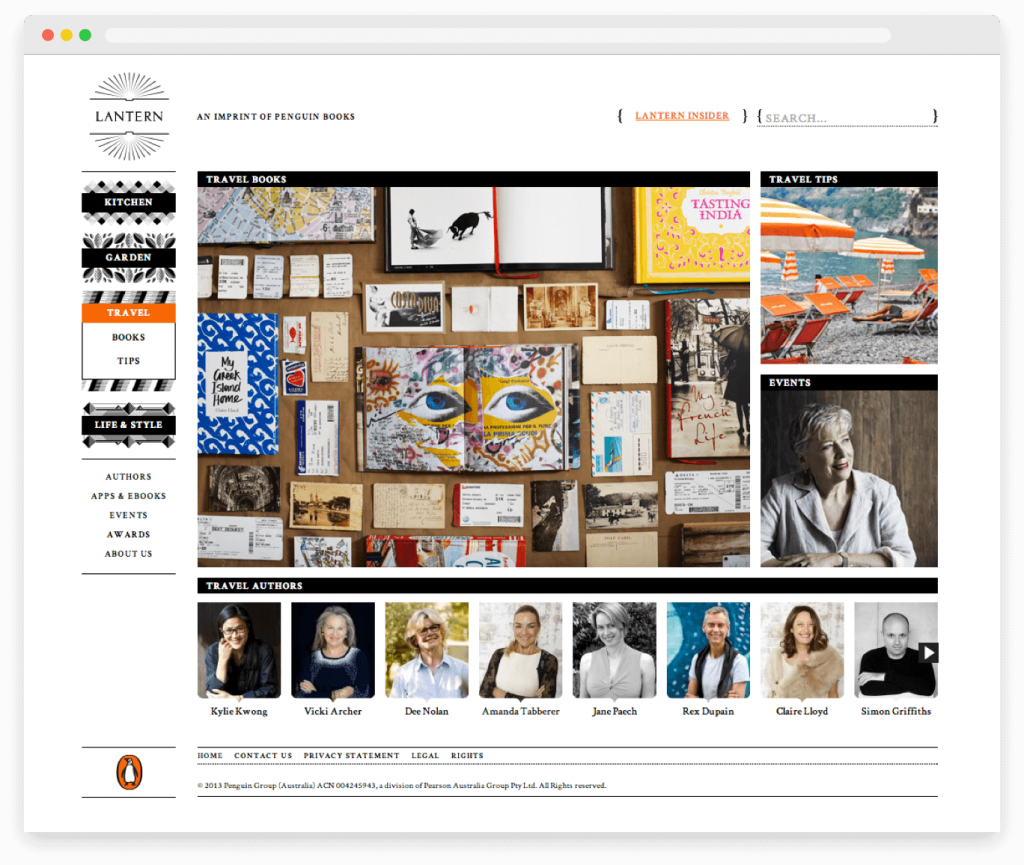This screenshot has height=865, width=1024.
Task: Select Amanda Tabberer's author photo
Action: pyautogui.click(x=520, y=650)
